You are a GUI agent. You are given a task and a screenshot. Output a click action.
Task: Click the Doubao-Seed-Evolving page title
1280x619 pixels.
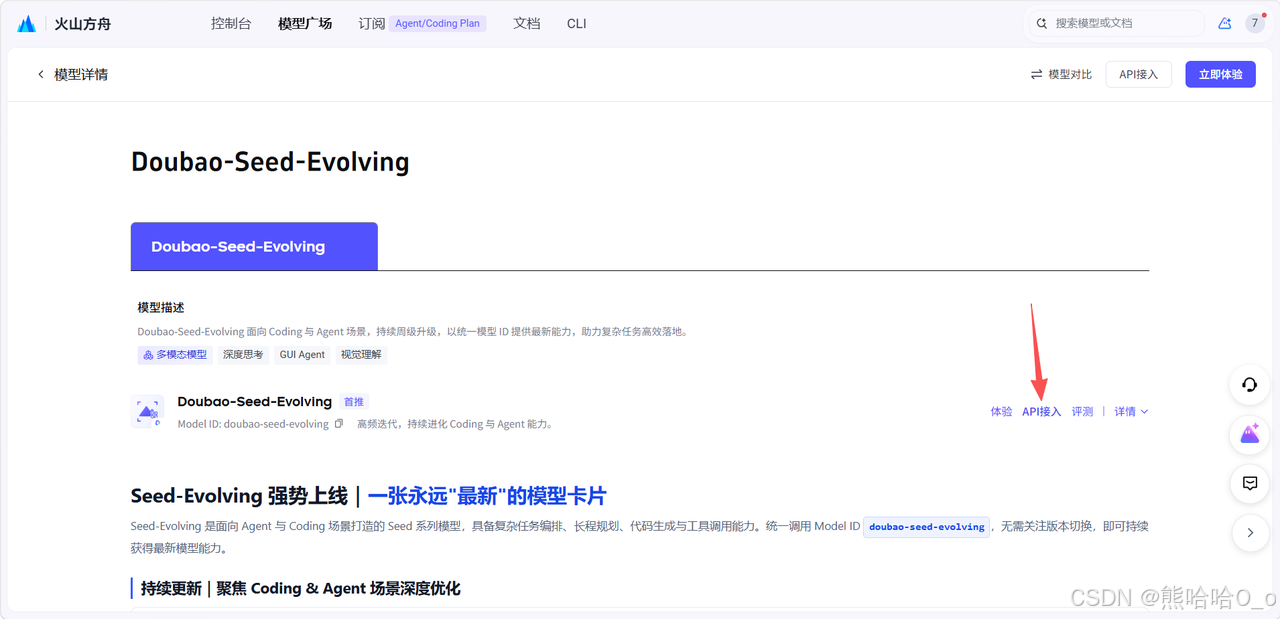270,162
